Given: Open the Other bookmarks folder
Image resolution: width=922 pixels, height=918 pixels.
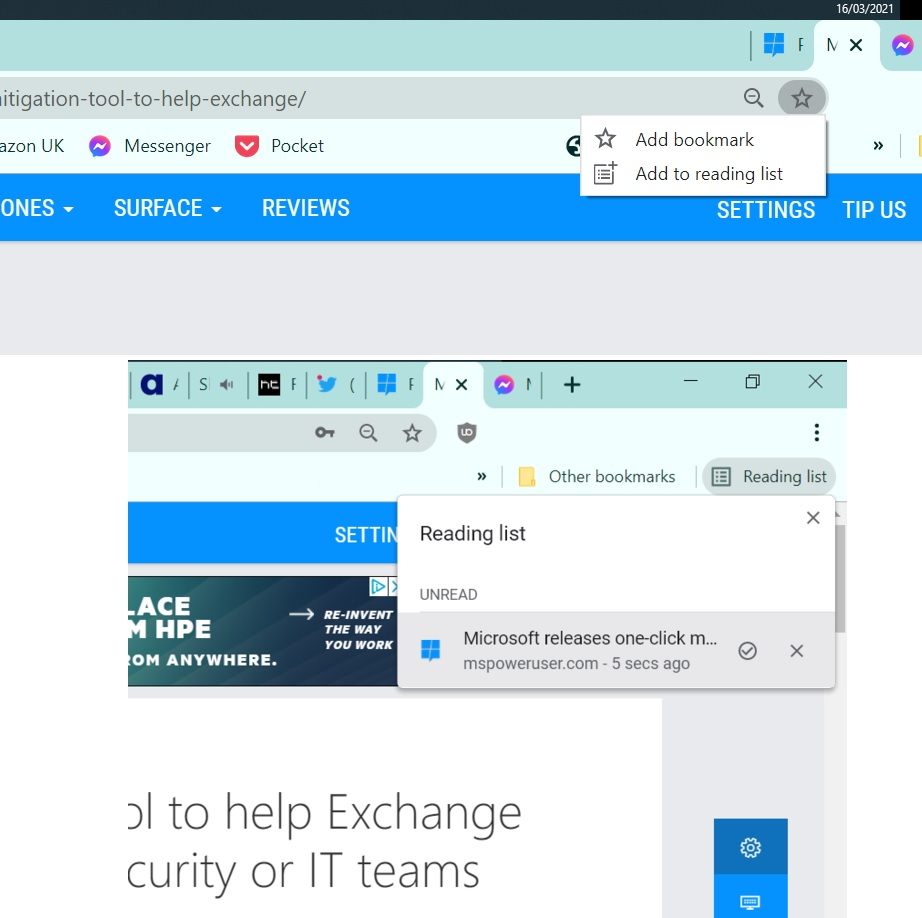Looking at the screenshot, I should click(596, 476).
